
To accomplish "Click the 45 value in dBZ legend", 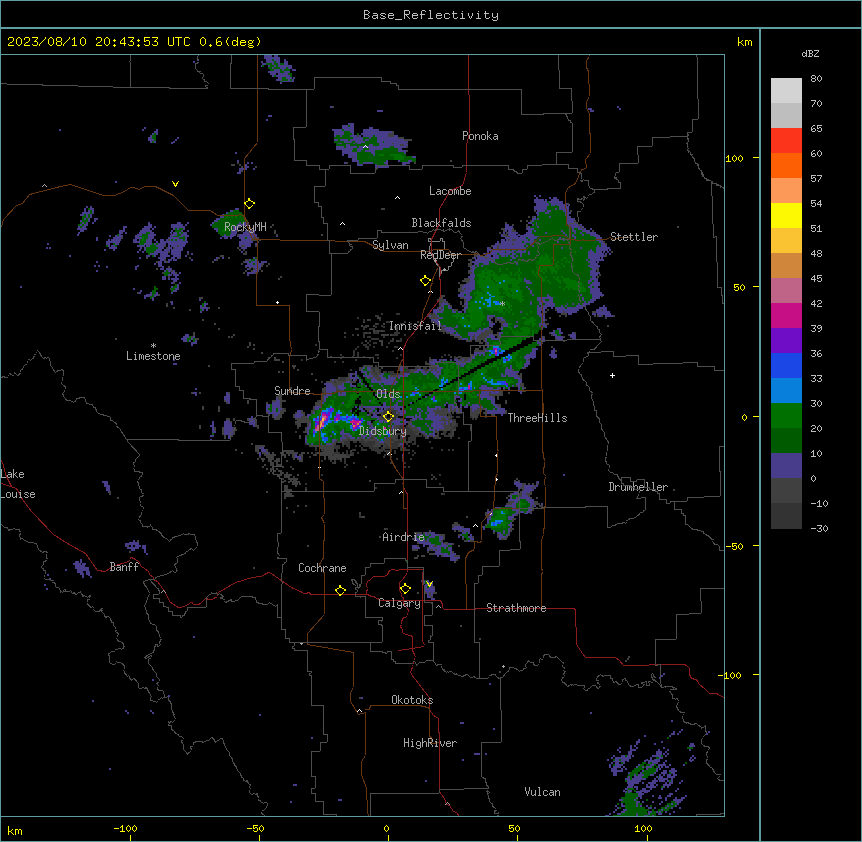I will 816,279.
